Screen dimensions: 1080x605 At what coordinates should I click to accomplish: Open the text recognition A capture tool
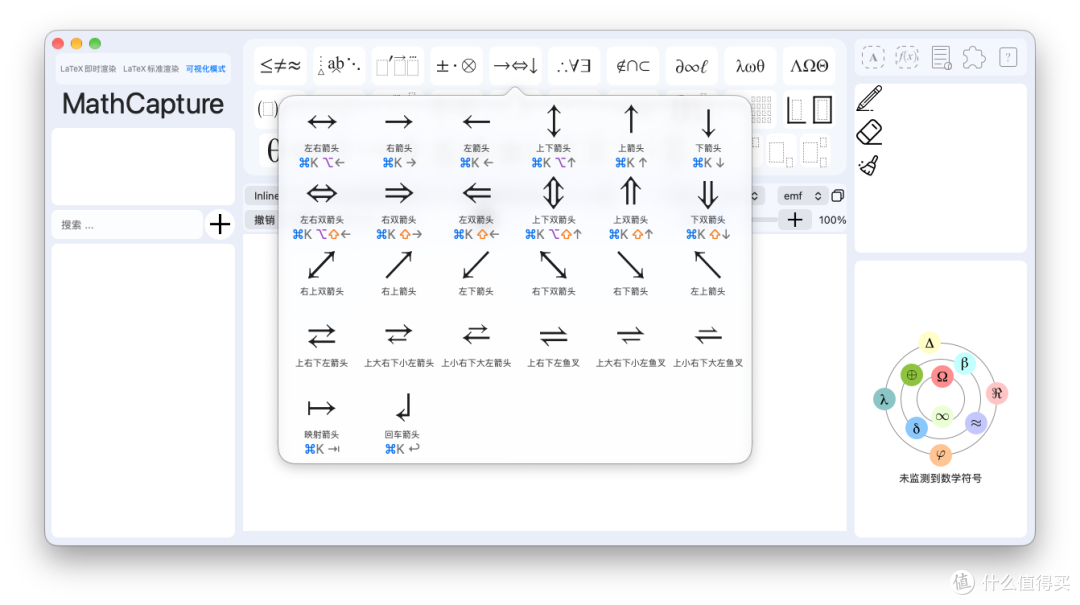click(873, 57)
